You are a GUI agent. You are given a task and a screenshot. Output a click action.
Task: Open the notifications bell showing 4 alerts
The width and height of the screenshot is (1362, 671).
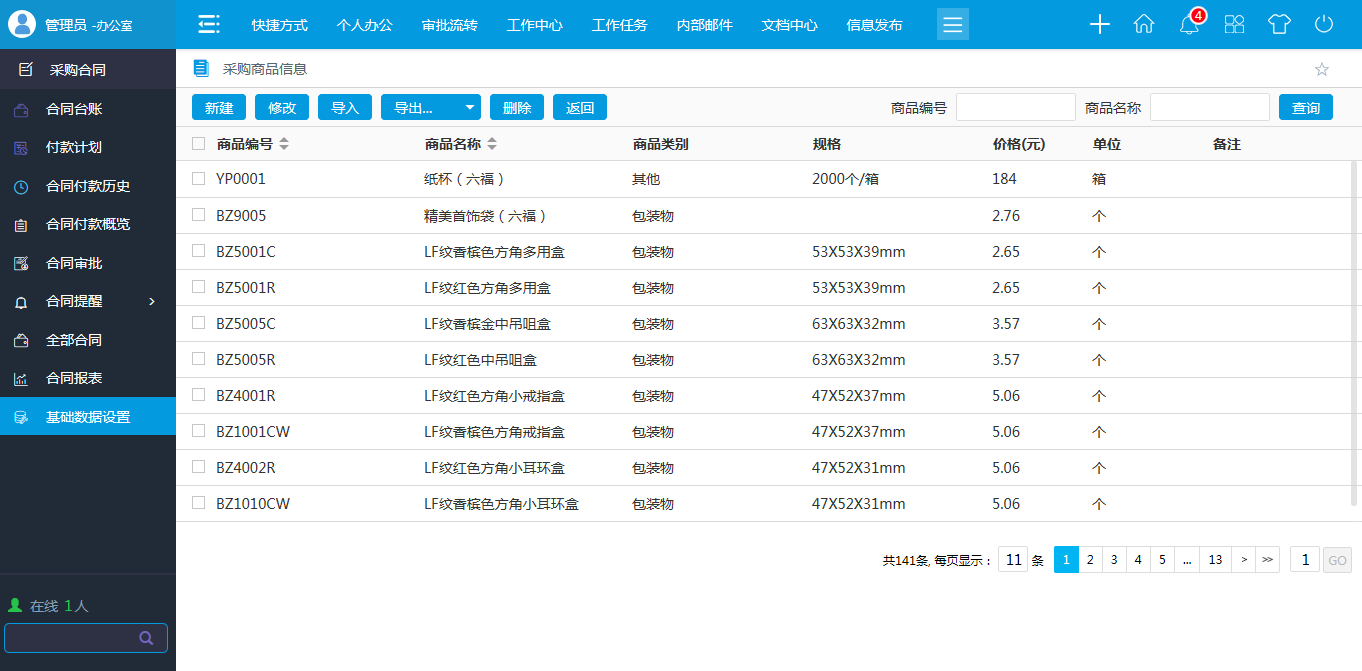[1188, 26]
